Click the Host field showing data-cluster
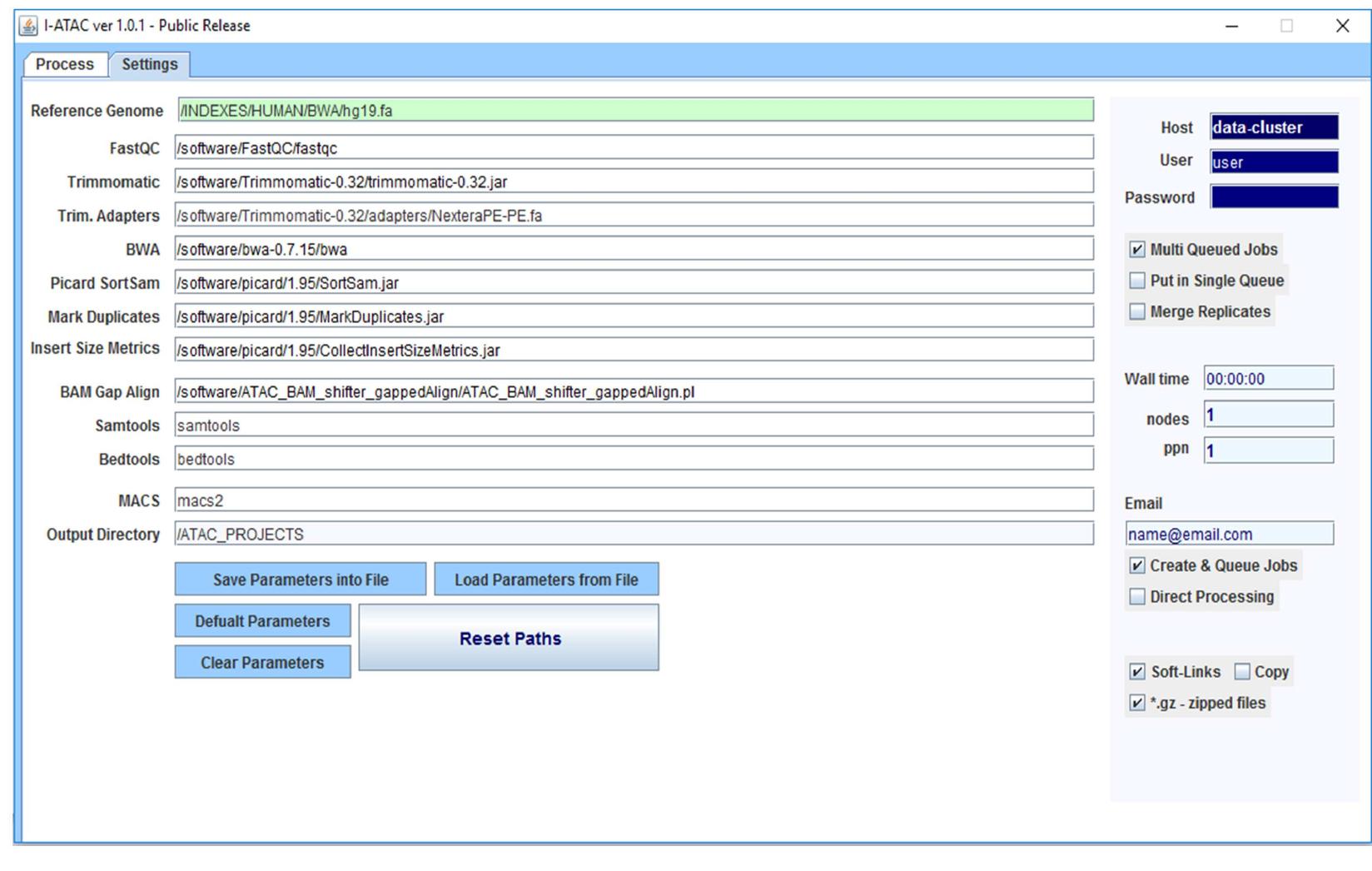Screen dimensions: 1372x871 pos(1275,127)
